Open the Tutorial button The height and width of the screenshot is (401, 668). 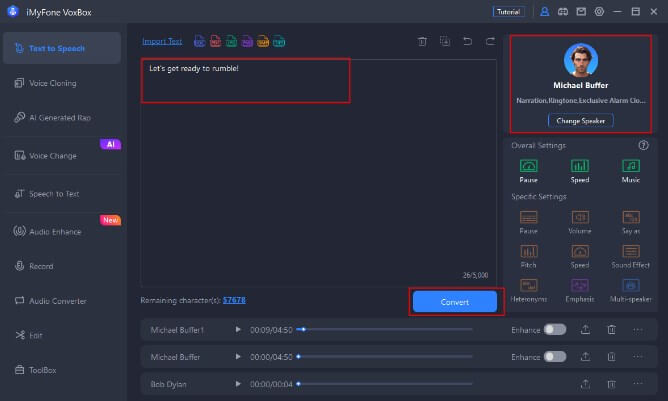click(508, 12)
